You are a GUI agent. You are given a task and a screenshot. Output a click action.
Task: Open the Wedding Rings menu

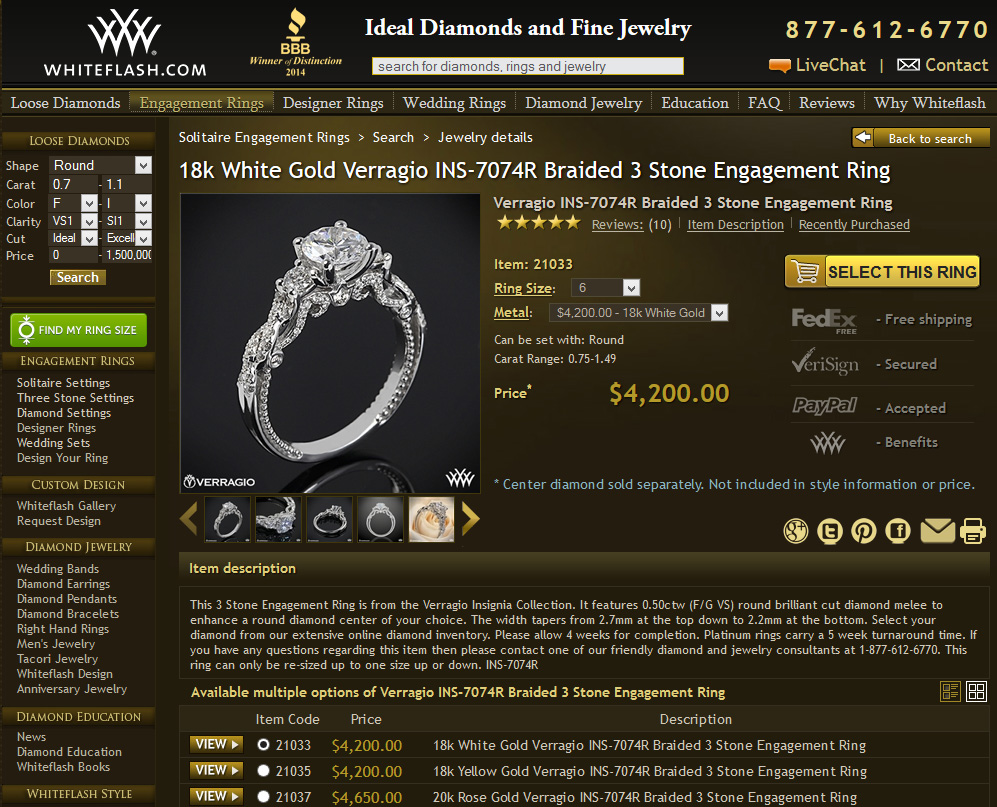(x=454, y=103)
